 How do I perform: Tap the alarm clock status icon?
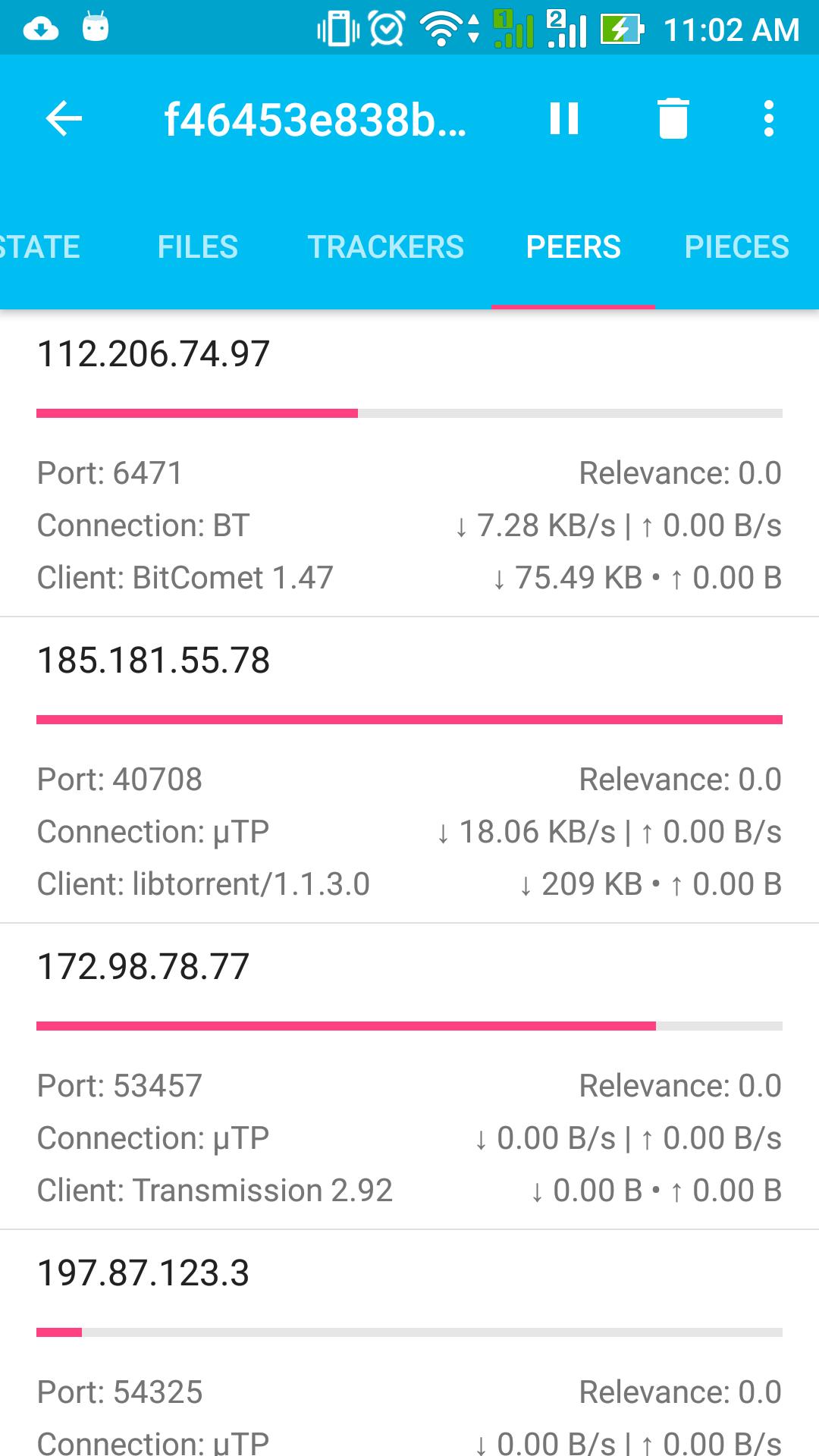388,29
